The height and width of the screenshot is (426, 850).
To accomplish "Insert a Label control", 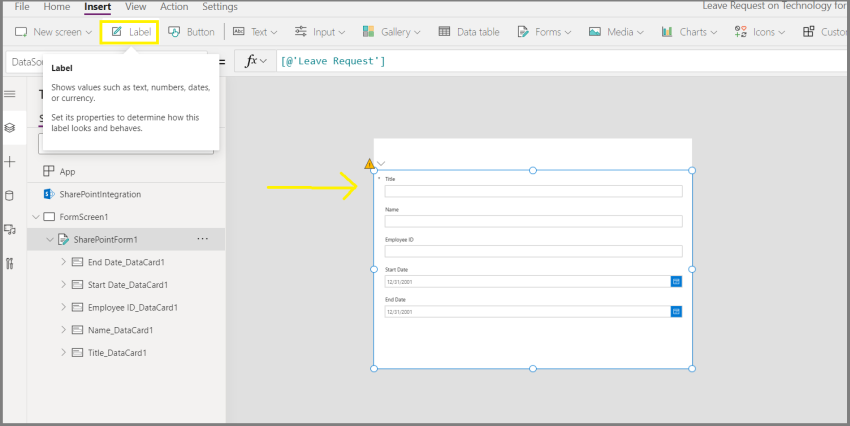I will pos(130,32).
